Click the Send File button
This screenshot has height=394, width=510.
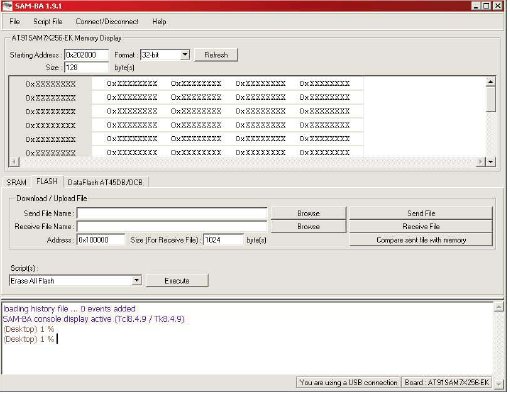click(421, 213)
